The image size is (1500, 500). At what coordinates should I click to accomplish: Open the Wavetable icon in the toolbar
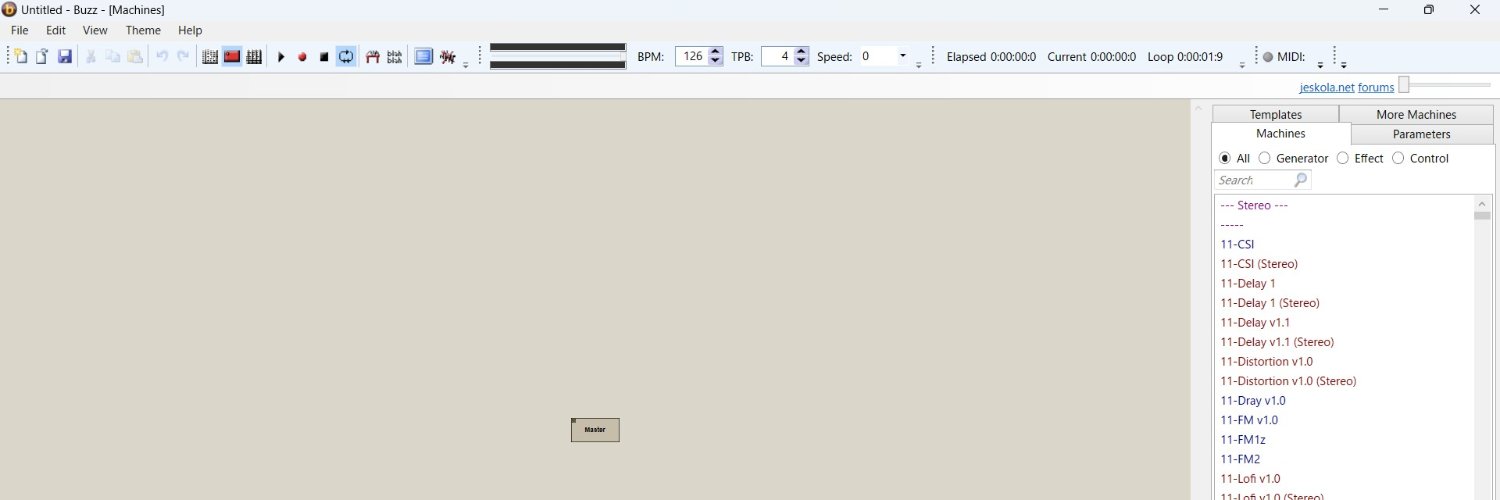pyautogui.click(x=373, y=57)
